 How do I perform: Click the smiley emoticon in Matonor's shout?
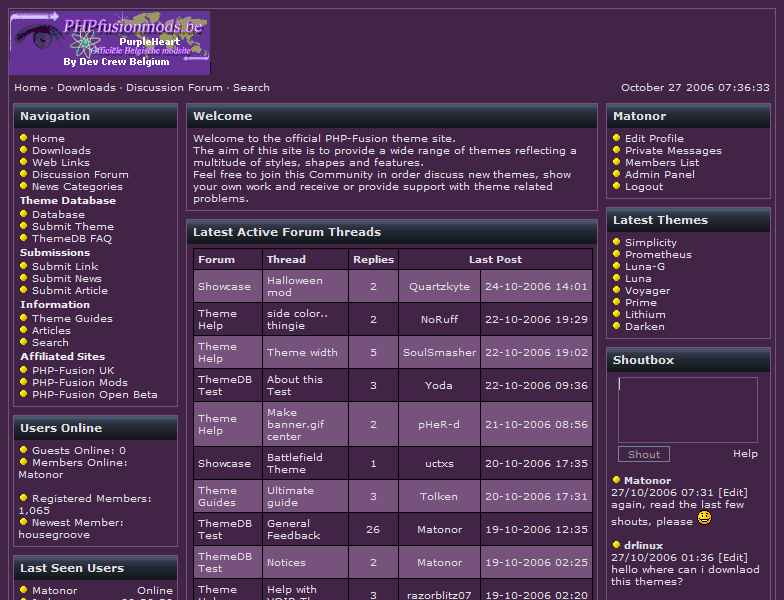tap(704, 518)
